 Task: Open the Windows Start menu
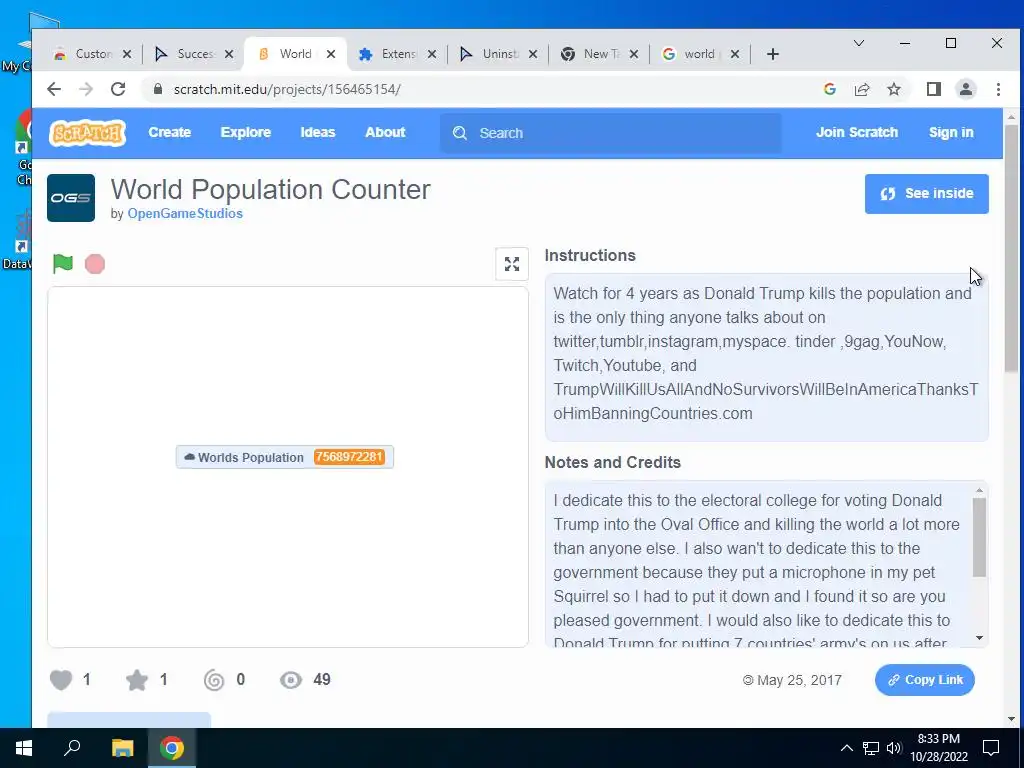[24, 748]
